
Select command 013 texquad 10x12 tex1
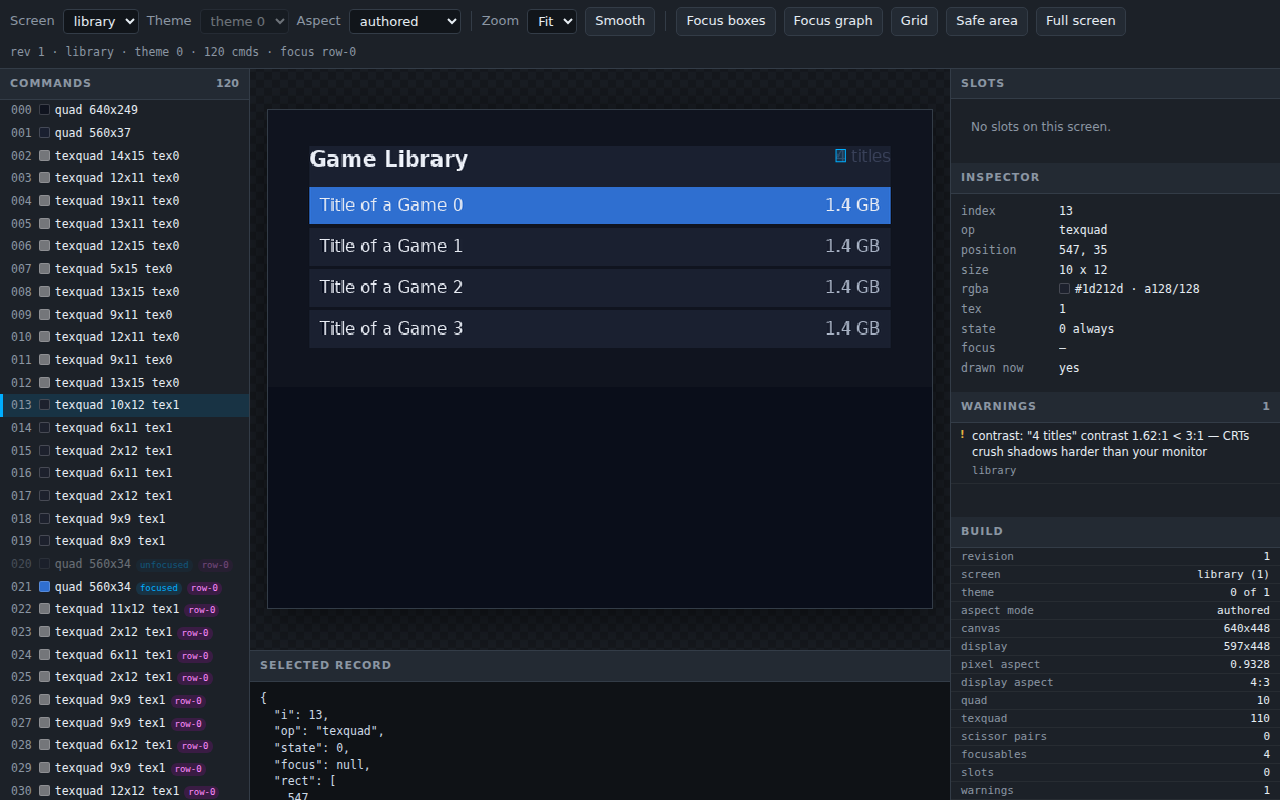click(125, 405)
